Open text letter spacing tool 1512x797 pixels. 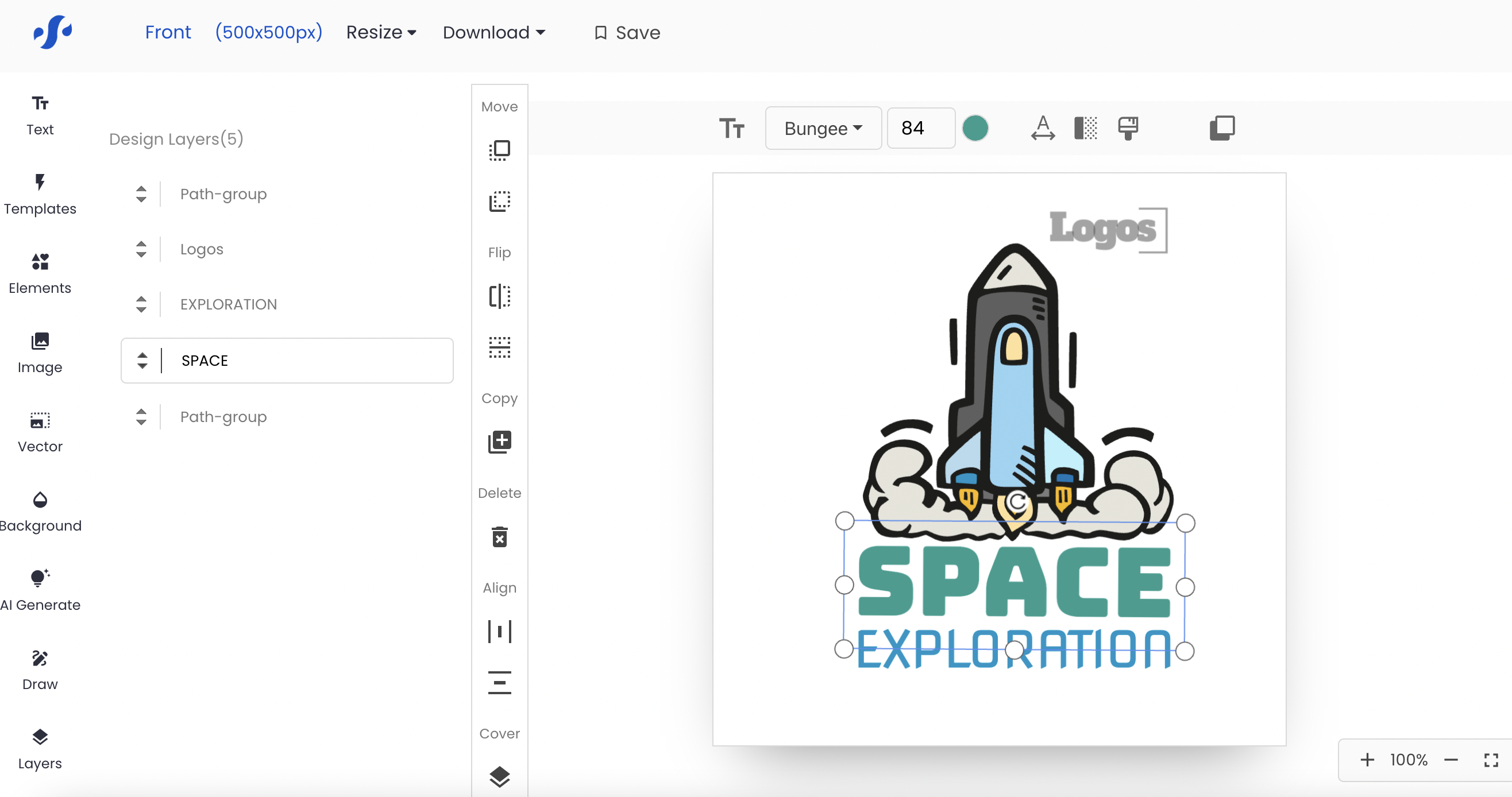click(x=1043, y=128)
